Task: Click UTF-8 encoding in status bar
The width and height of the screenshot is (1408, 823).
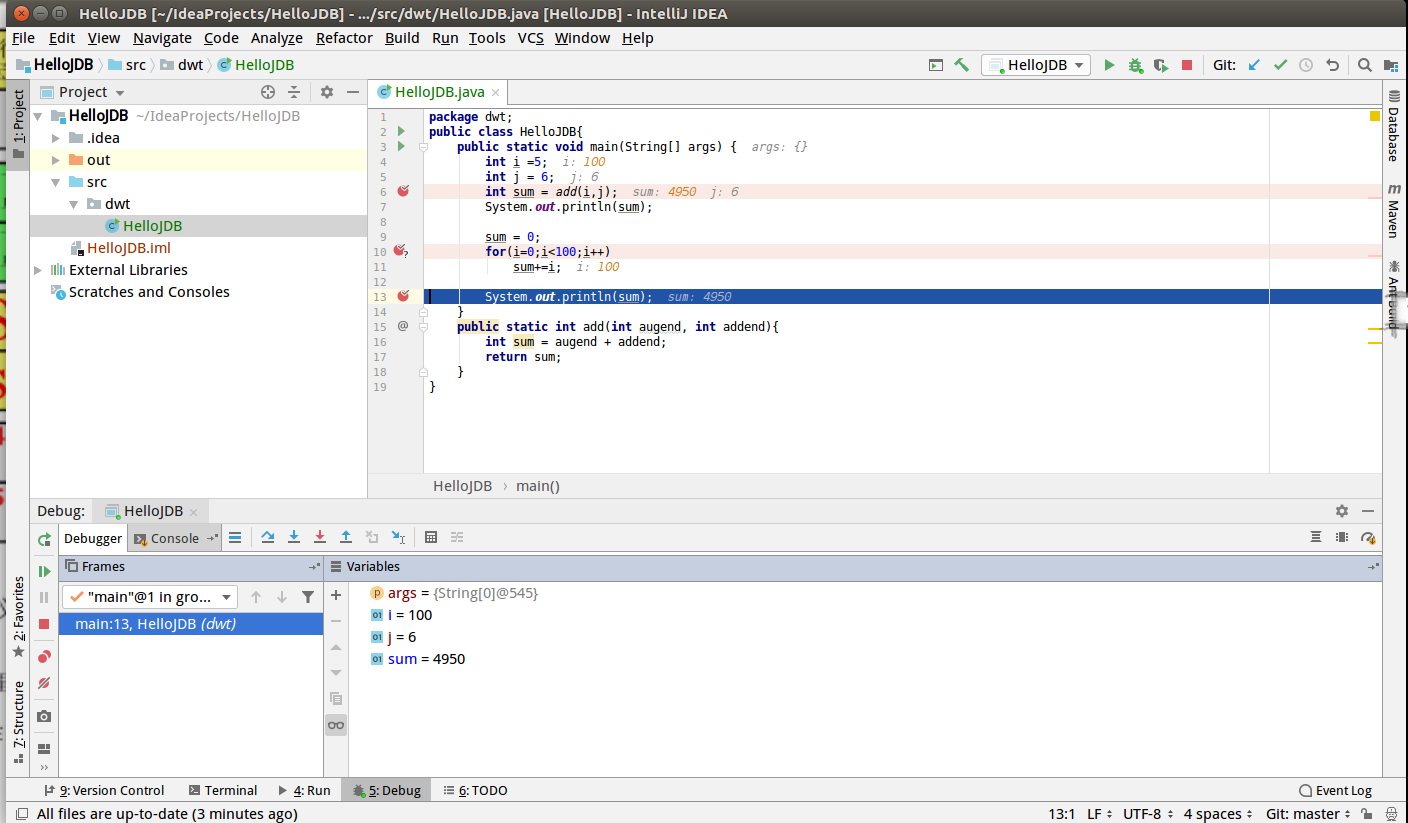Action: point(1149,814)
